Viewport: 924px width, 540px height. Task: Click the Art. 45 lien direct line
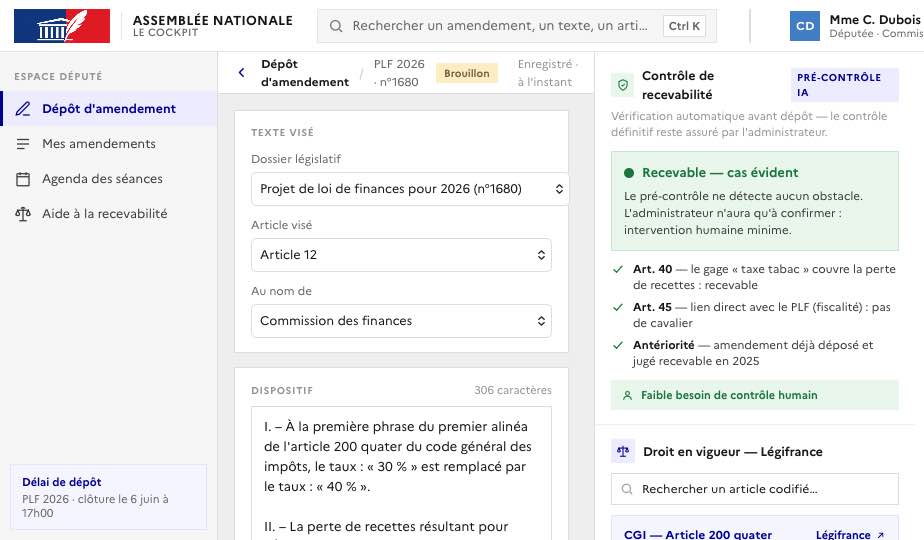pyautogui.click(x=761, y=315)
